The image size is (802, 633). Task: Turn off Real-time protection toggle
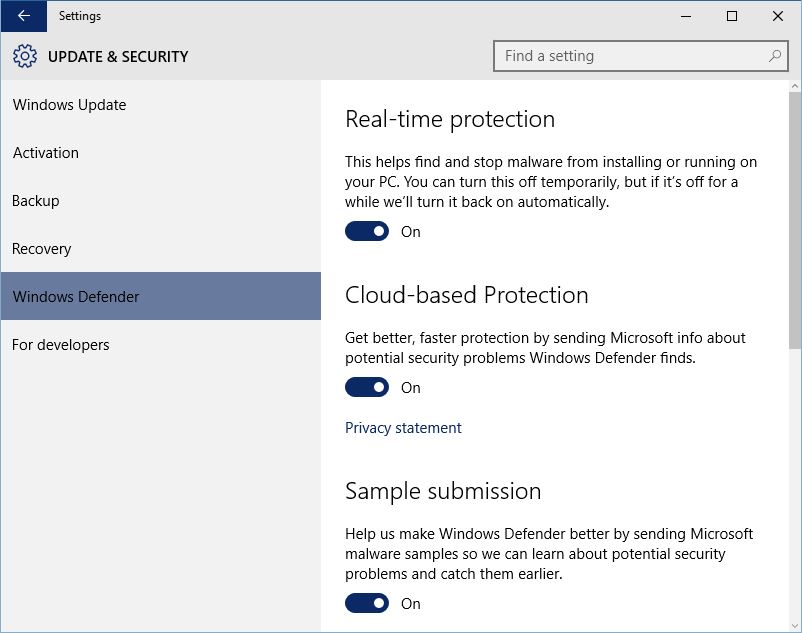pos(367,231)
